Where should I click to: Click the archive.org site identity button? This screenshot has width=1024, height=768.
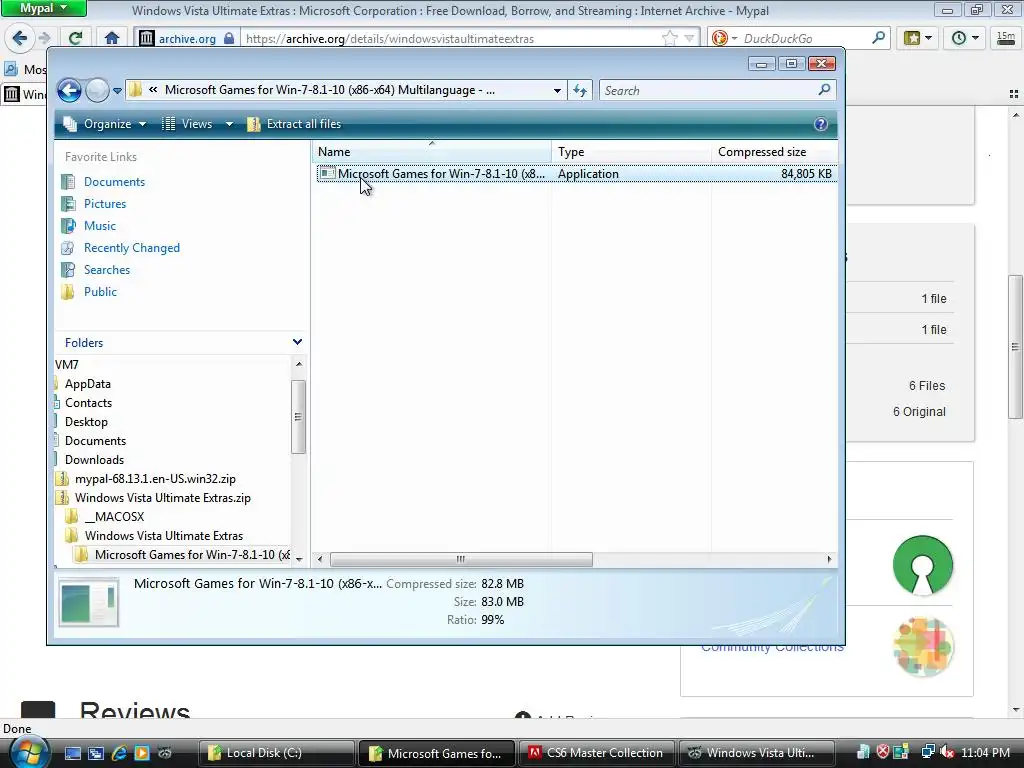click(x=187, y=39)
